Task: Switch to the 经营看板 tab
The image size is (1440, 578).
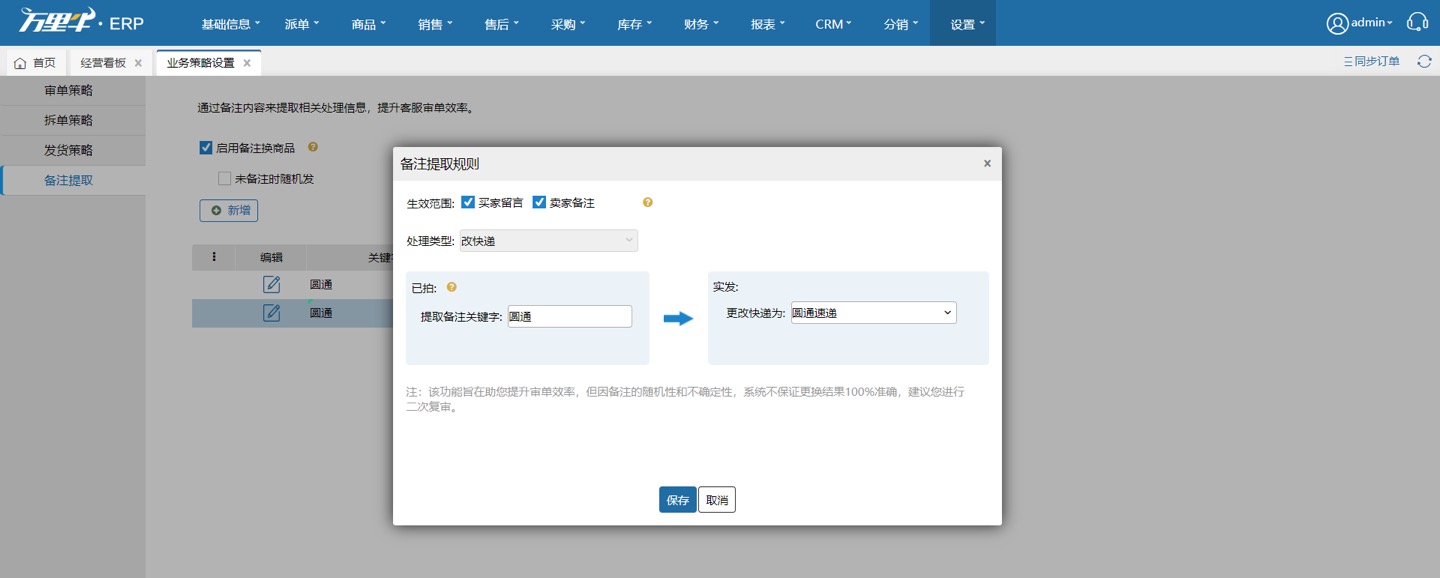Action: pos(103,61)
